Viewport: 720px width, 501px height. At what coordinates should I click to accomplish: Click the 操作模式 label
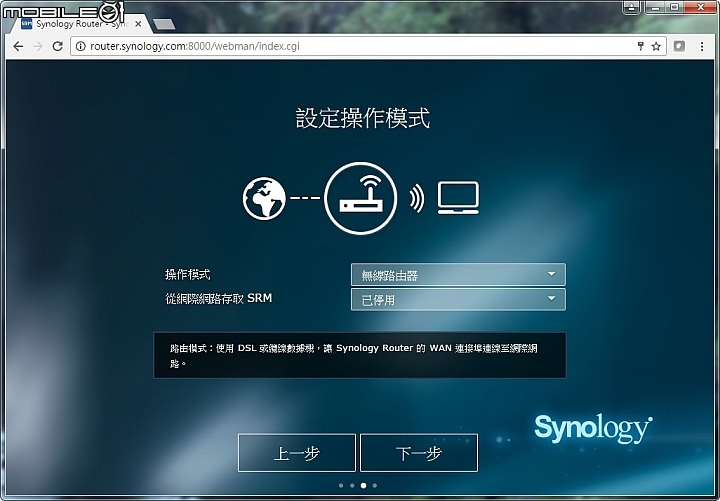(x=187, y=275)
